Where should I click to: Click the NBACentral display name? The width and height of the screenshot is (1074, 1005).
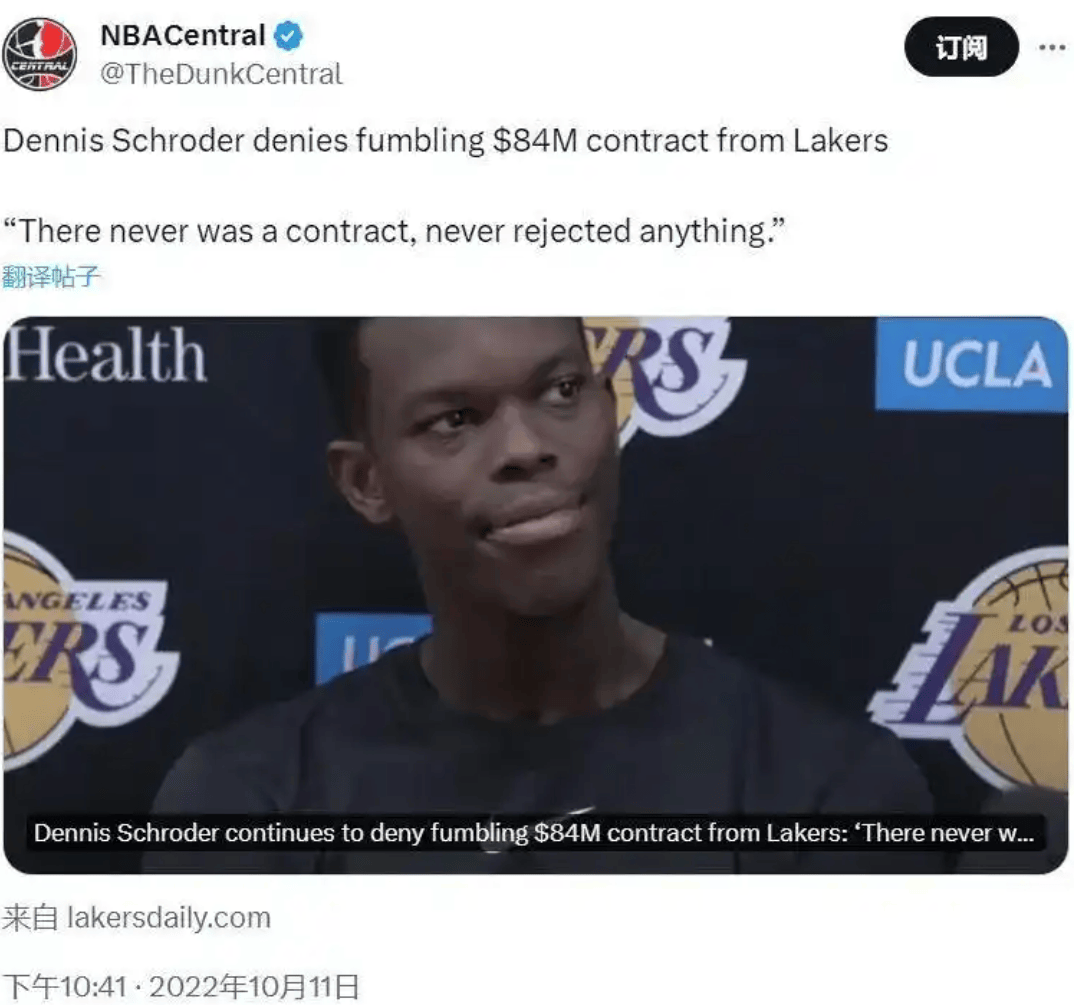click(183, 36)
